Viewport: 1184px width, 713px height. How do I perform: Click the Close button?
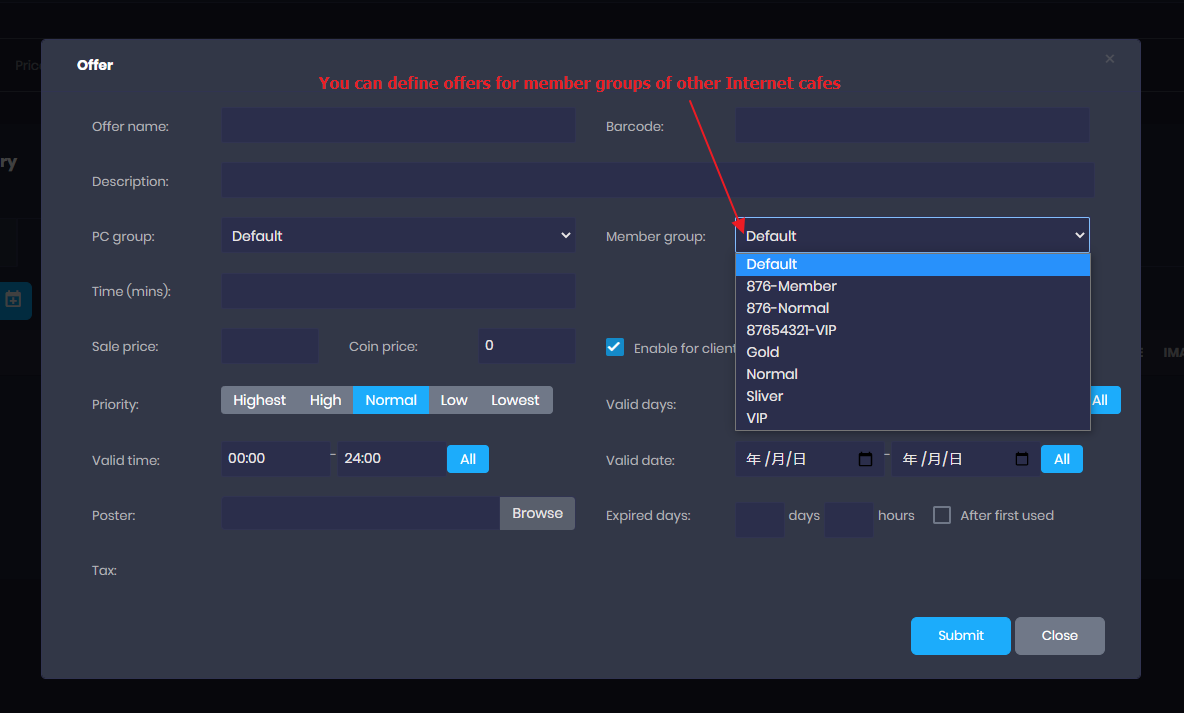pyautogui.click(x=1059, y=636)
